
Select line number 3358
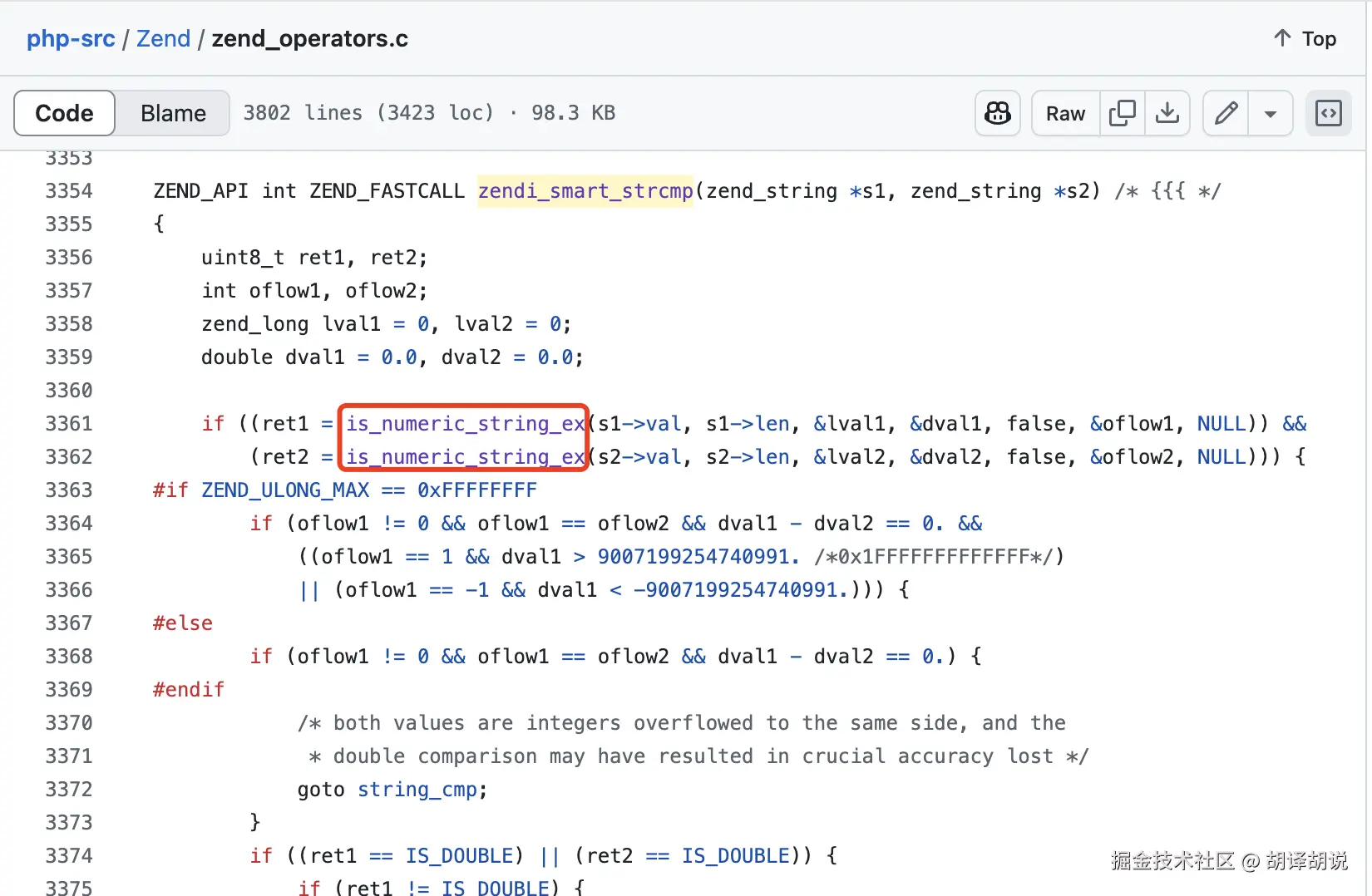[69, 324]
